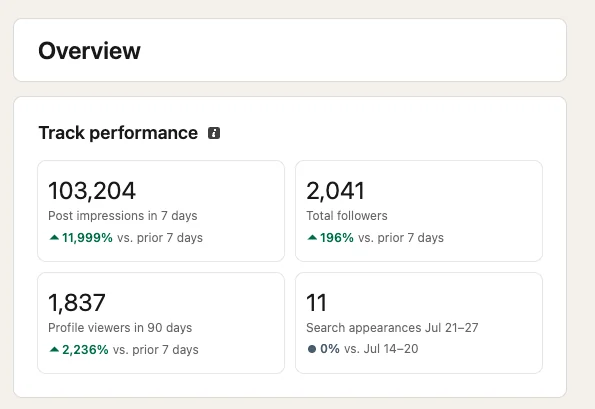Click the green up arrow beside 11,999%
Viewport: 595px width, 409px height.
(54, 238)
